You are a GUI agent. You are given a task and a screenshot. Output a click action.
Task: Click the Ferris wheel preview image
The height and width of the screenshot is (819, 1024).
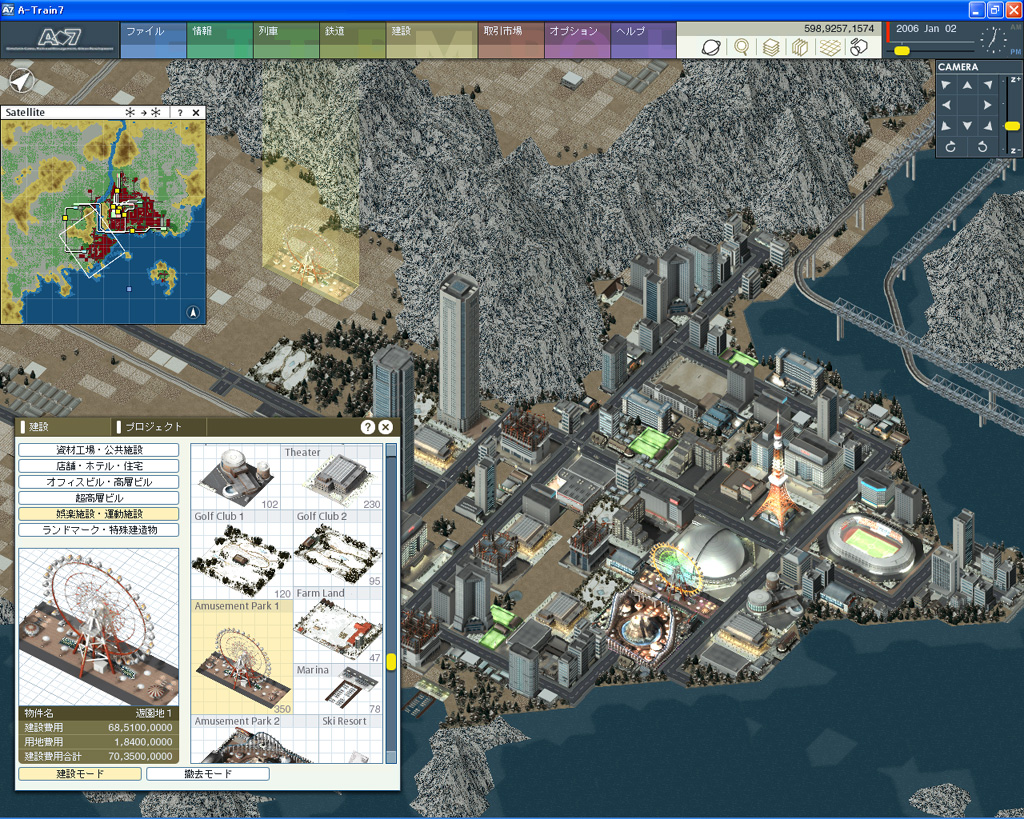[x=99, y=627]
